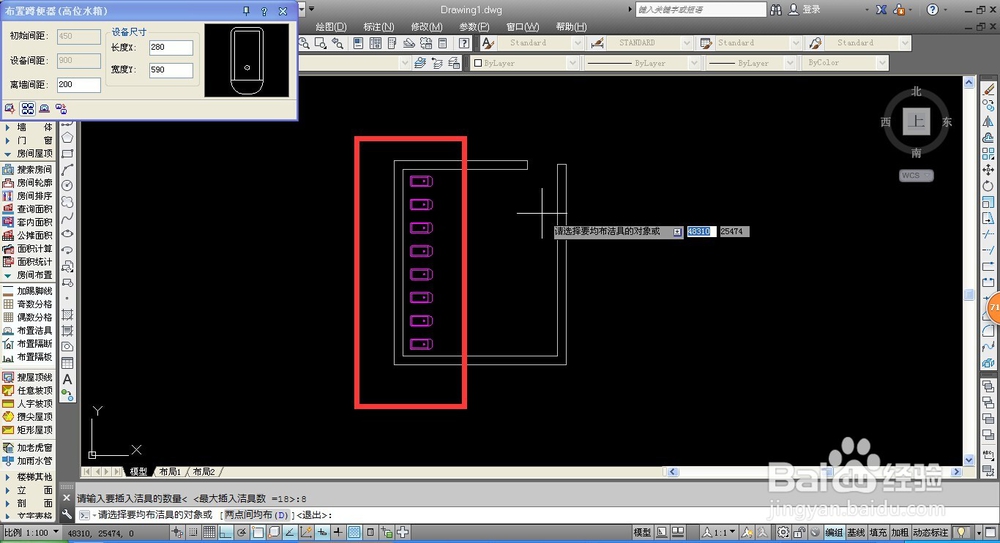Select the fourth placement icon in dialog
This screenshot has width=1000, height=543.
click(x=61, y=108)
